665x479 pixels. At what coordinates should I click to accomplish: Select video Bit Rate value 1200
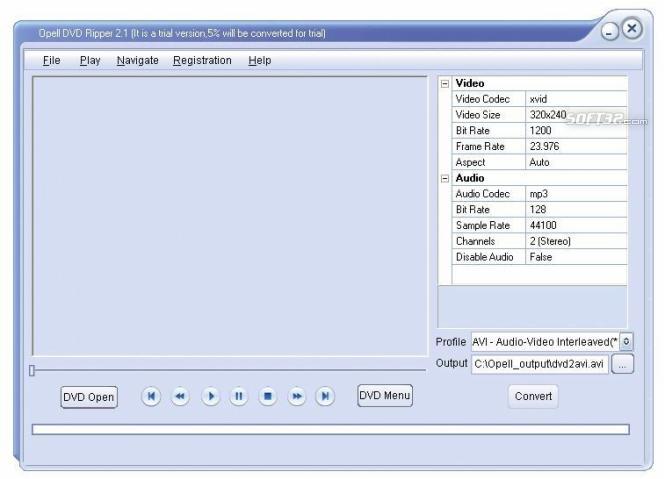pyautogui.click(x=576, y=131)
